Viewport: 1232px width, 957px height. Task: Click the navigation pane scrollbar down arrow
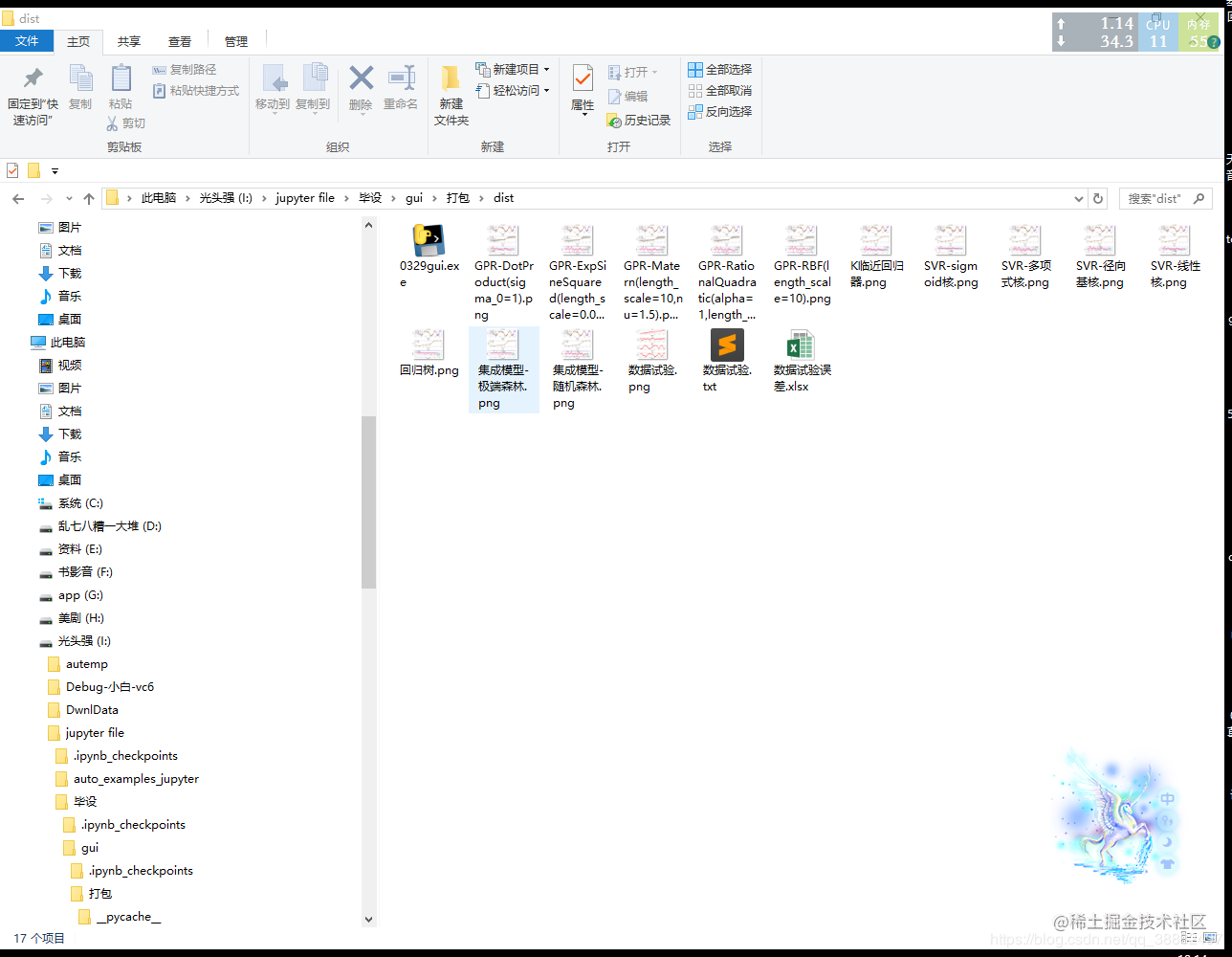coord(369,918)
